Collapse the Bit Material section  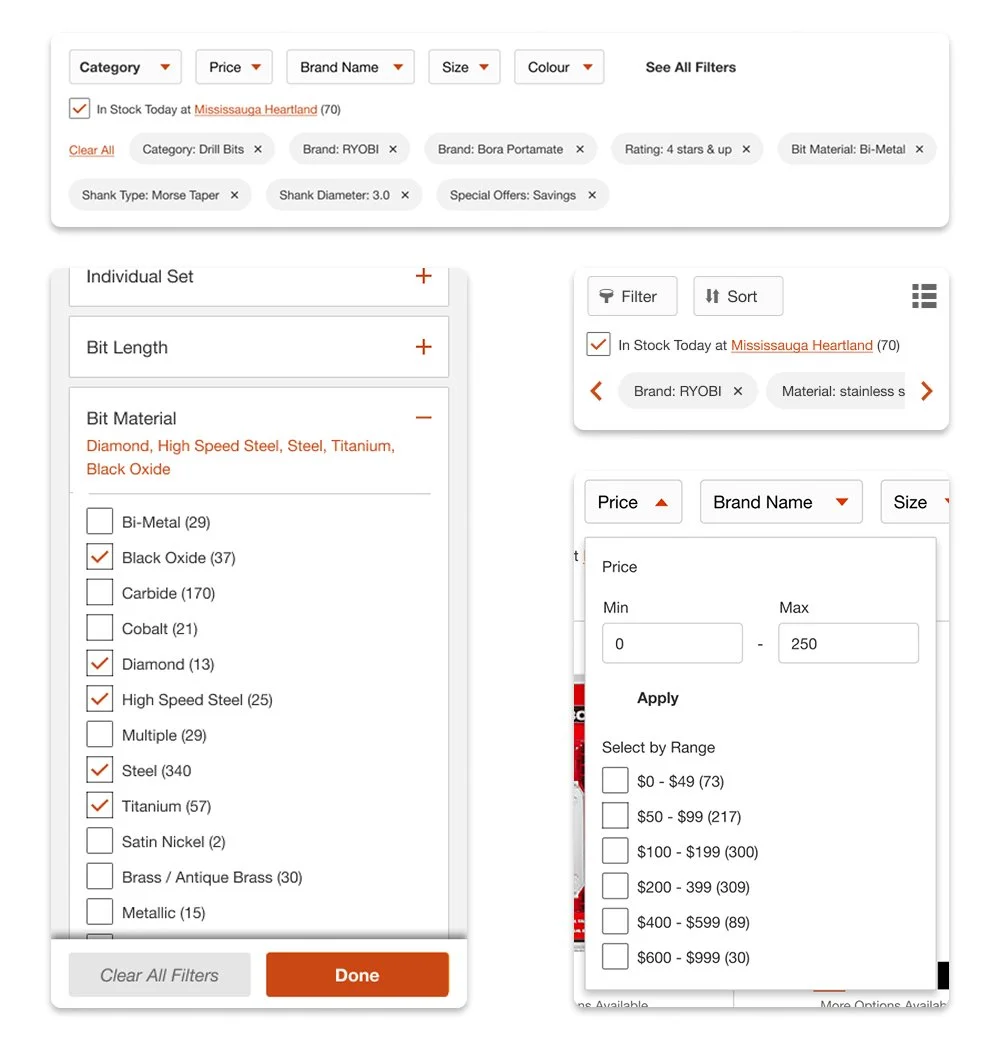(423, 418)
